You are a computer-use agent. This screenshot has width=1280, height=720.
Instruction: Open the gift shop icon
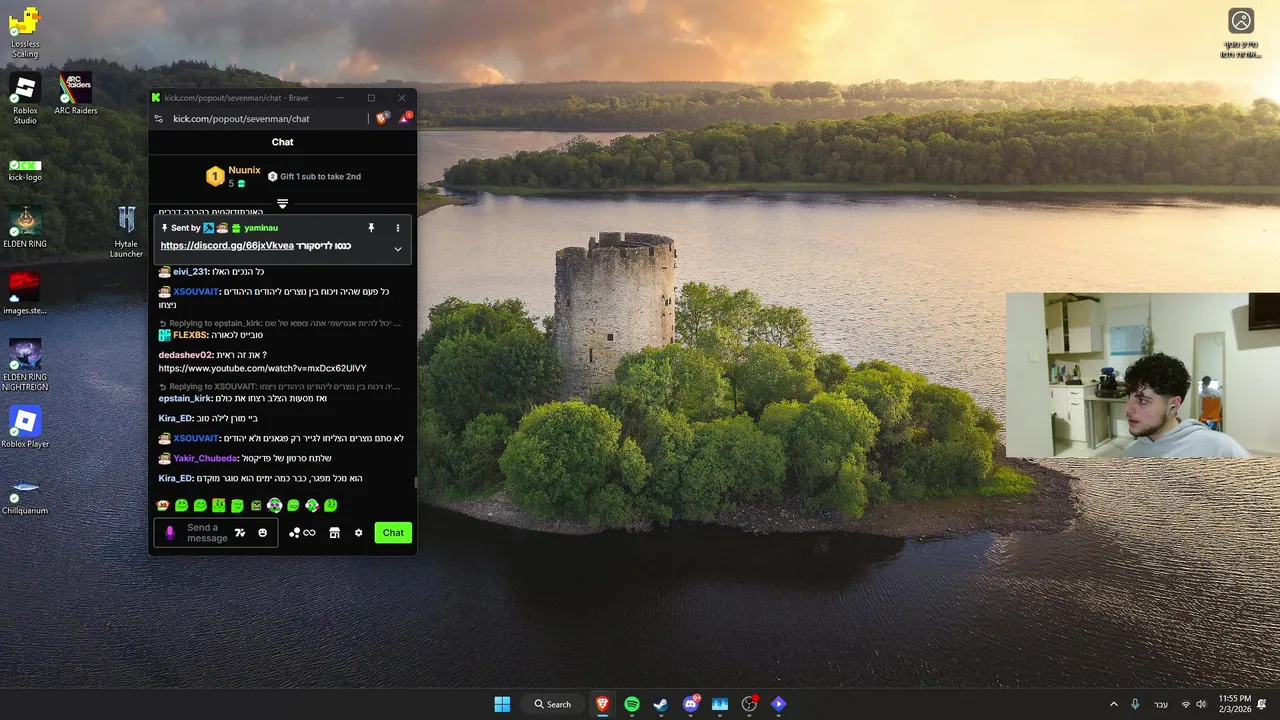(x=335, y=533)
